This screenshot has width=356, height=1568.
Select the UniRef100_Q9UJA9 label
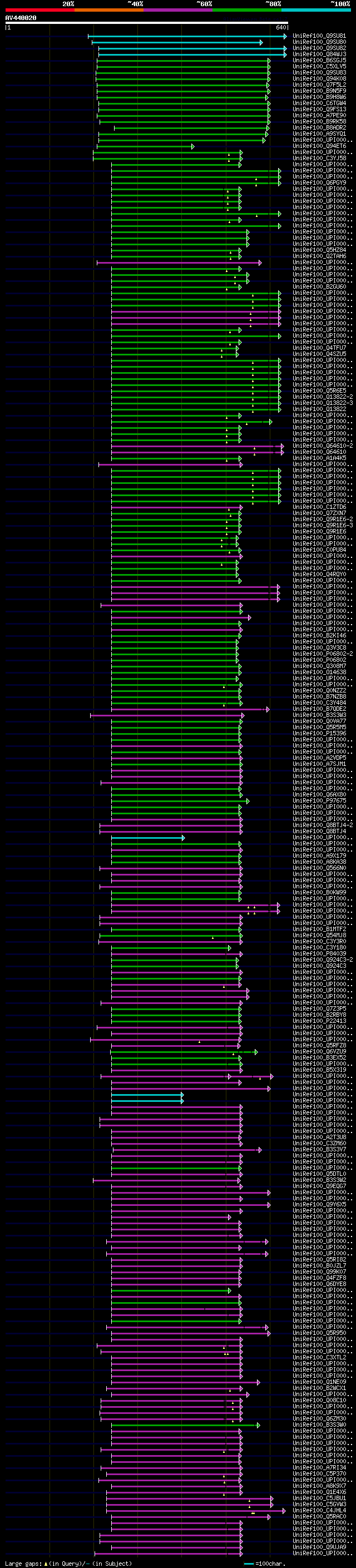(x=319, y=1547)
